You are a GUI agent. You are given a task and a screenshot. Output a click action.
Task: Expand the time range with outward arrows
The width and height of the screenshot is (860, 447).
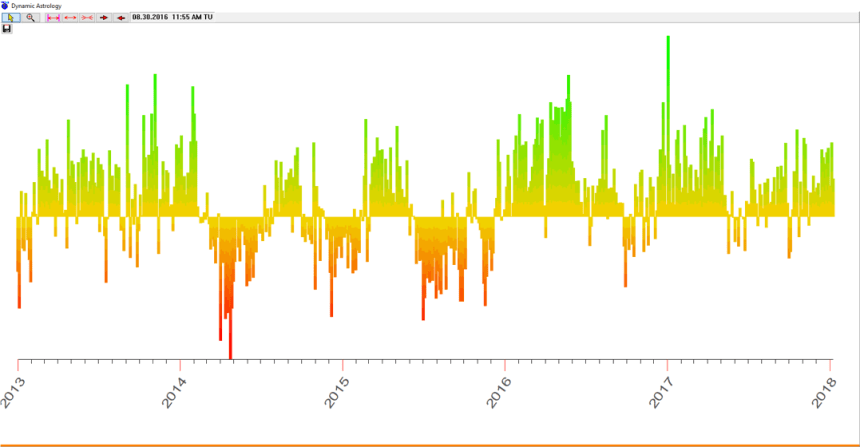(x=70, y=17)
